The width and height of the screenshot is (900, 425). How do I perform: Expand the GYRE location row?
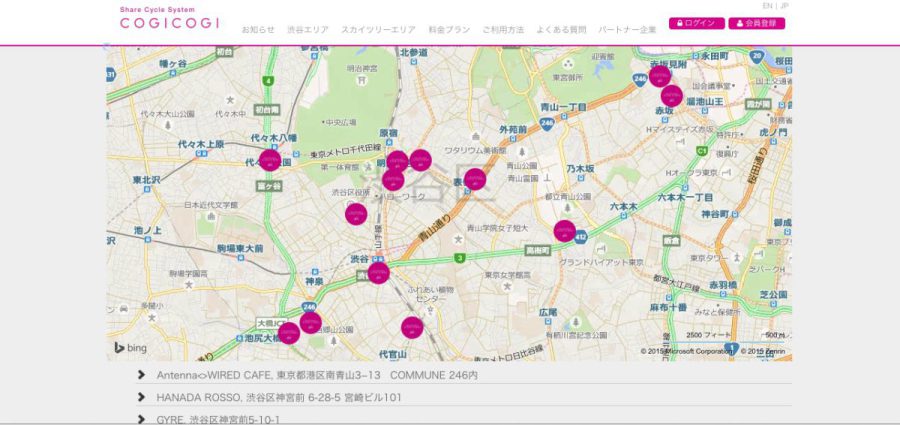pyautogui.click(x=464, y=419)
